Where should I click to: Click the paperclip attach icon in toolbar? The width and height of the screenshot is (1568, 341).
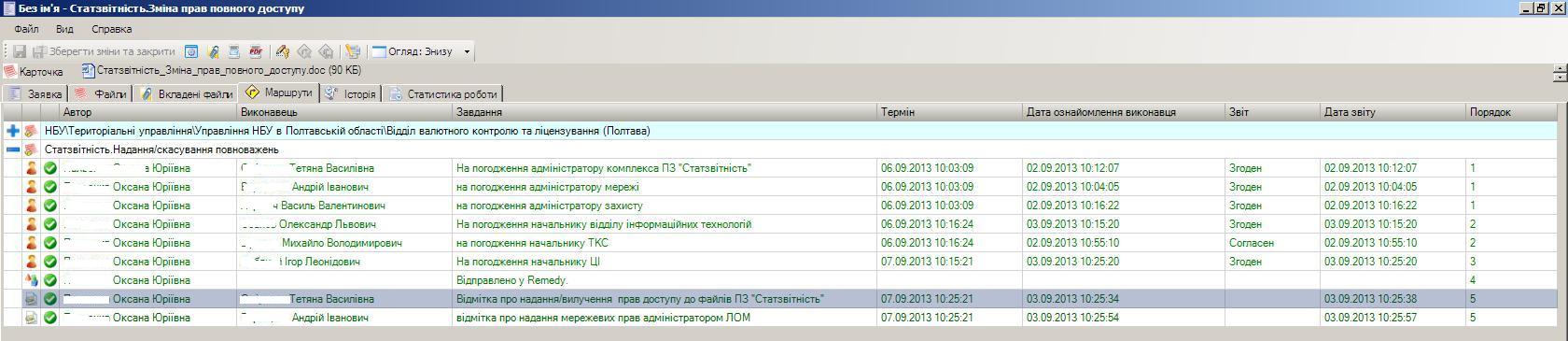(x=214, y=51)
